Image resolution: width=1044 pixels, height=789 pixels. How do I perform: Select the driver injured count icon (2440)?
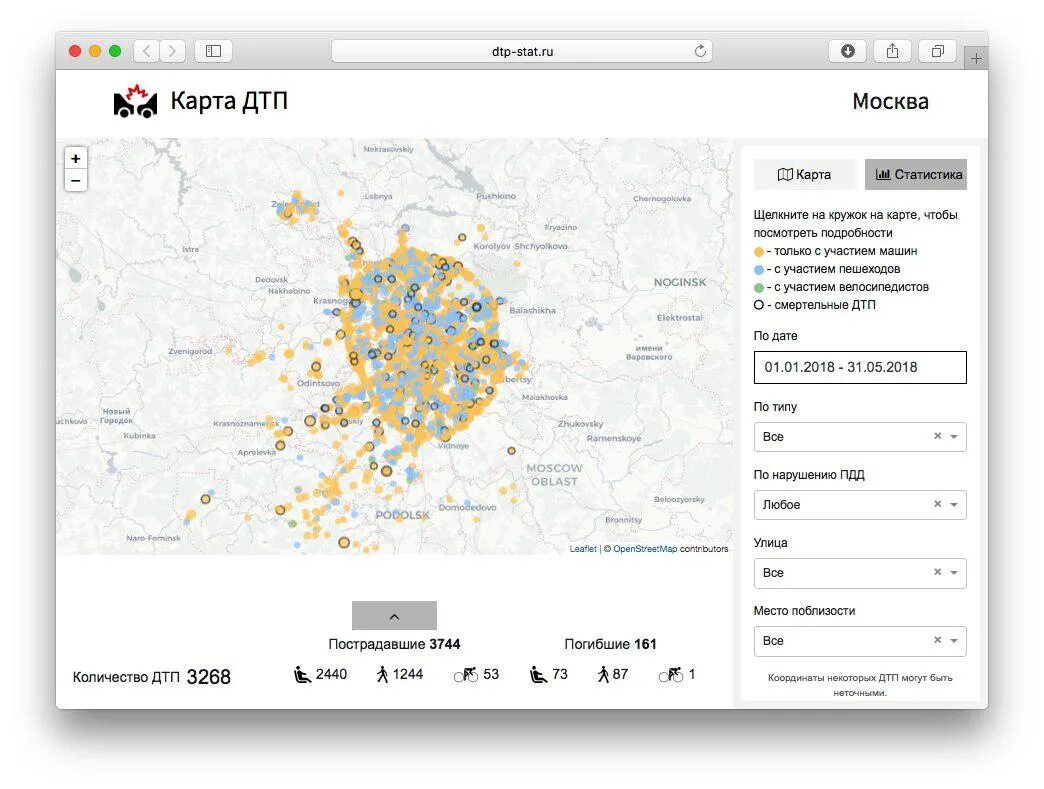click(x=301, y=674)
